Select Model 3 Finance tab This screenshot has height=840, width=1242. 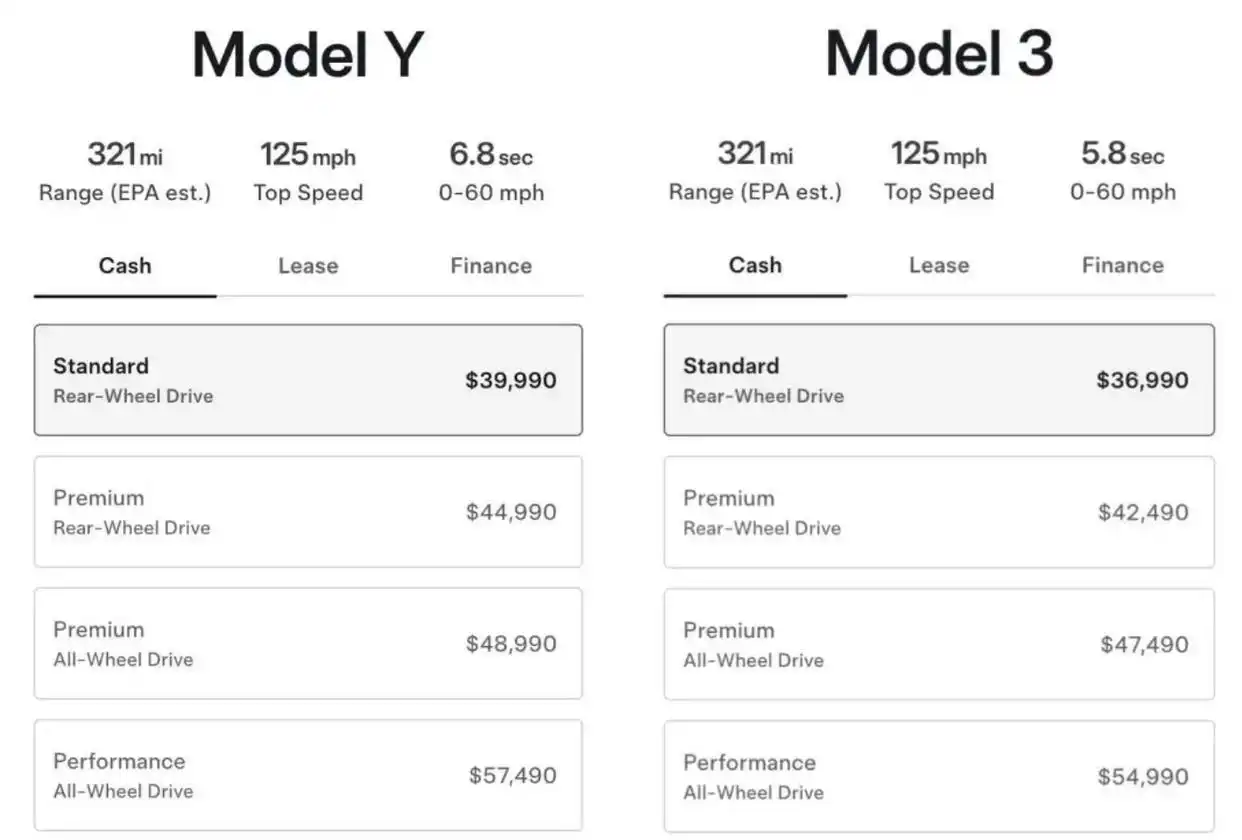pos(1122,265)
